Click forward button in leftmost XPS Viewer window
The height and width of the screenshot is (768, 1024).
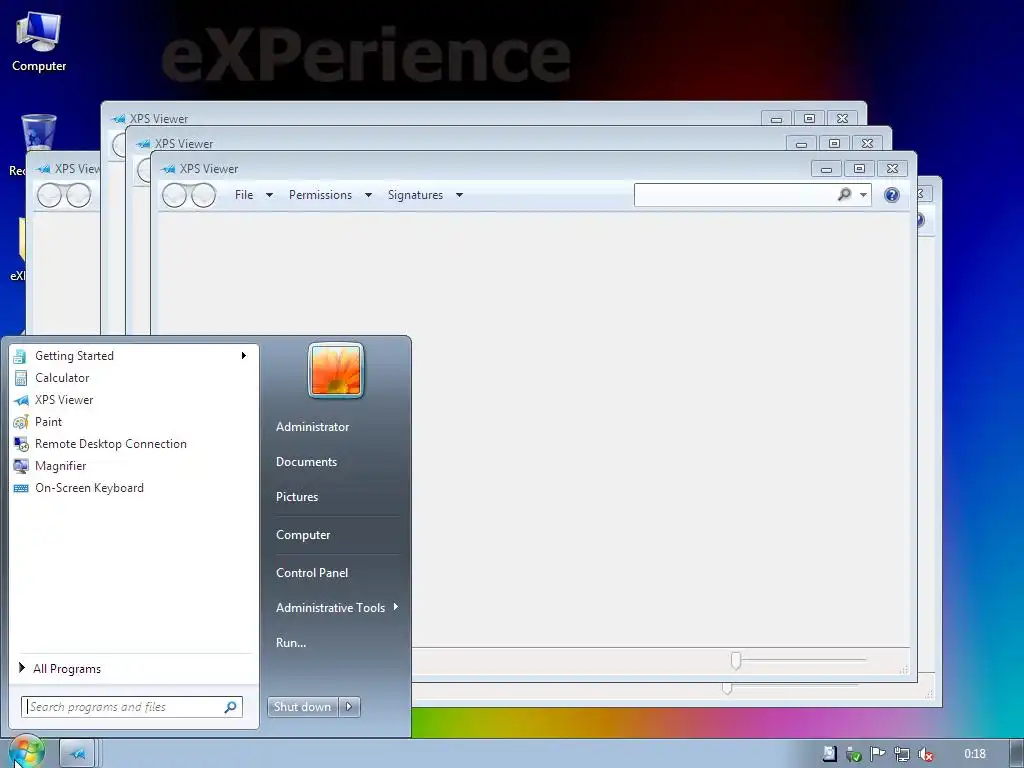(78, 195)
